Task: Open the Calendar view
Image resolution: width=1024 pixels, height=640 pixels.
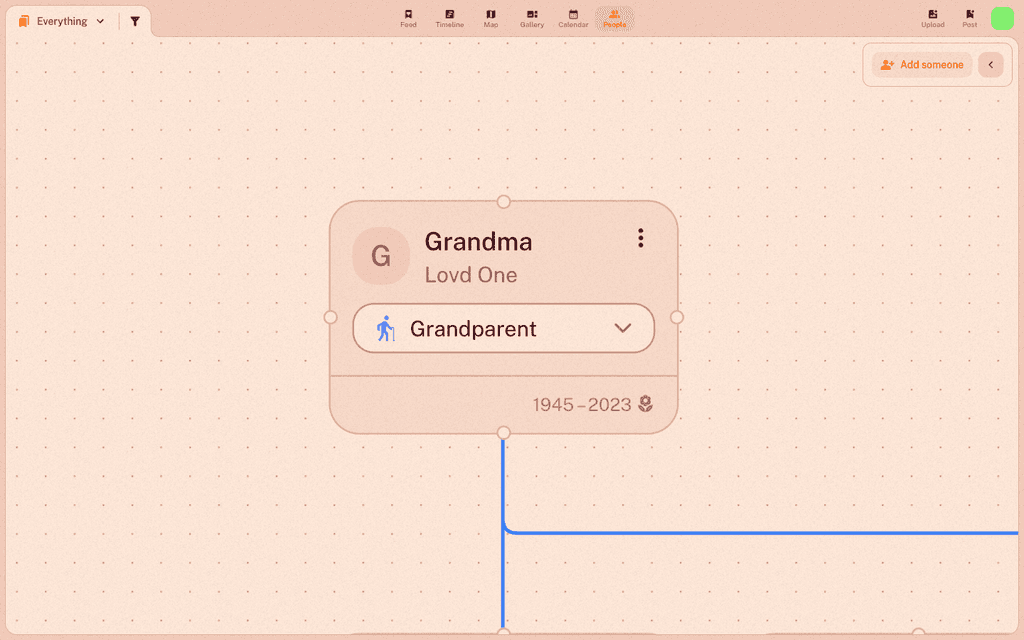Action: [x=573, y=19]
